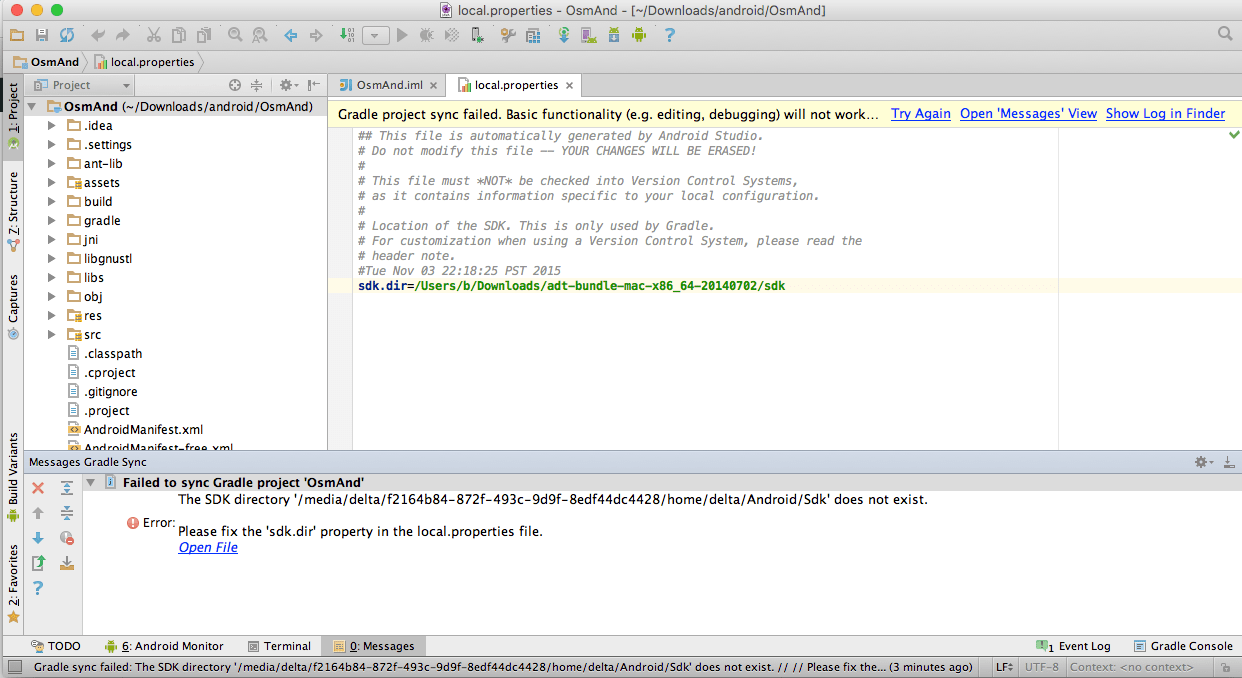Screen dimensions: 1242x678
Task: Open the Terminal tool window
Action: [x=279, y=646]
